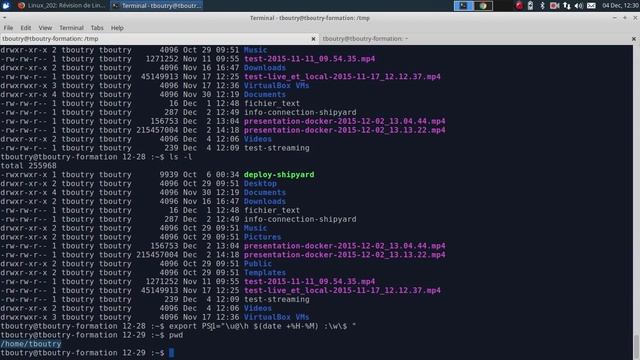This screenshot has width=640, height=360.
Task: Select the tab titled tboutry@tboutry-formation: /tmp
Action: point(159,39)
